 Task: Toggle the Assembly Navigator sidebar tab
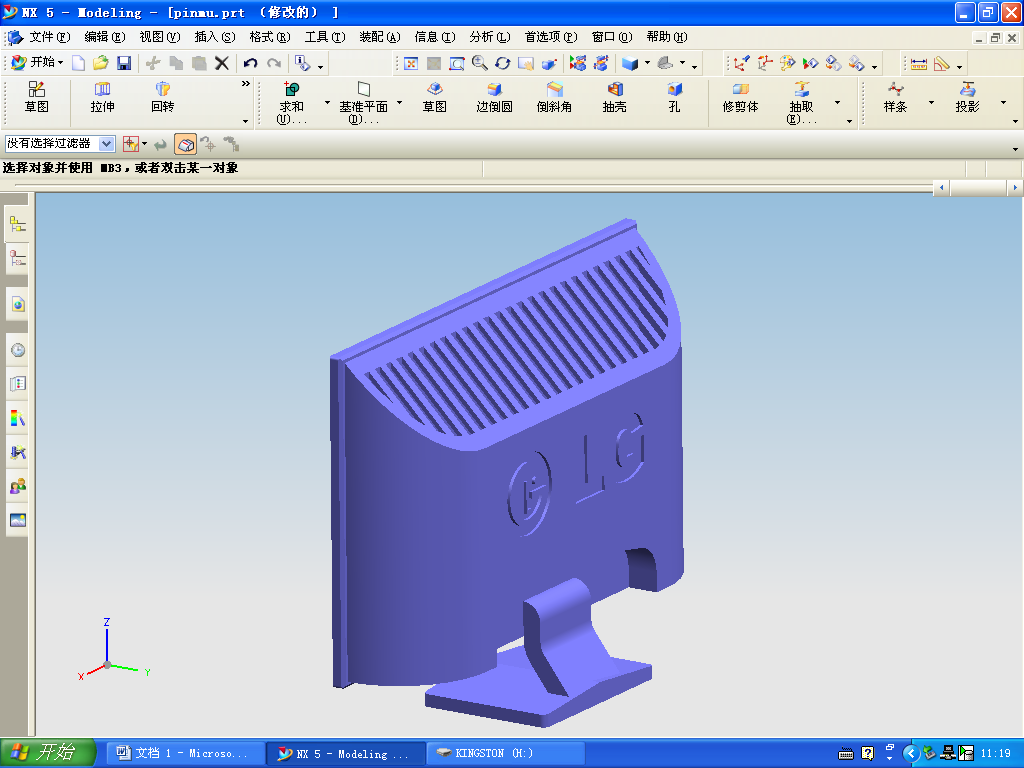(x=17, y=225)
